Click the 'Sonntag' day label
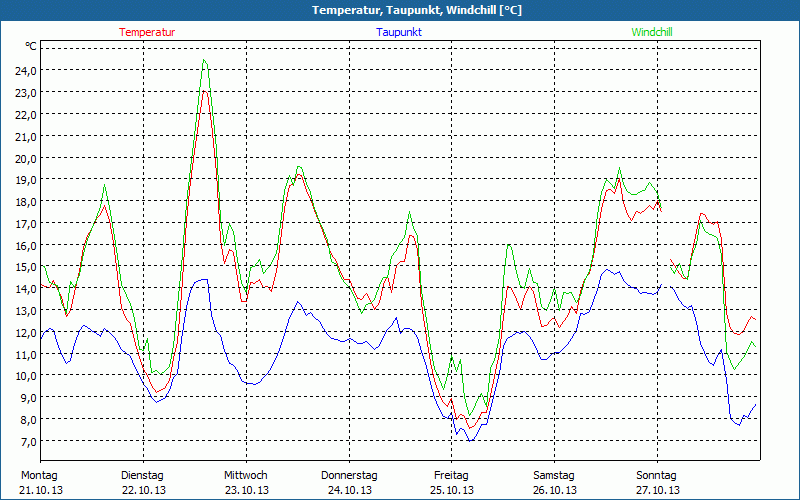Image resolution: width=800 pixels, height=500 pixels. point(656,476)
